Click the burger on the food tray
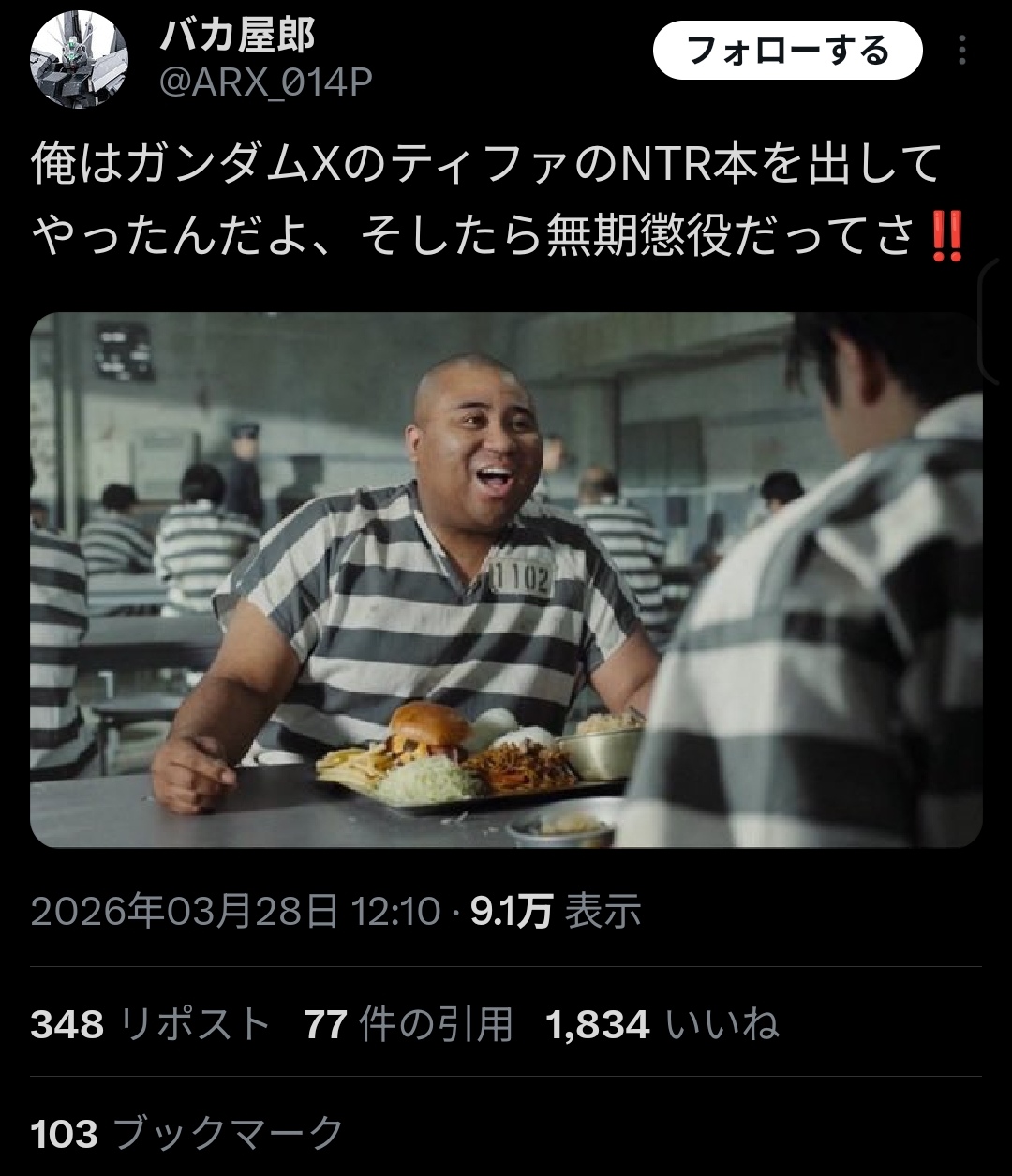This screenshot has width=1012, height=1176. click(429, 730)
